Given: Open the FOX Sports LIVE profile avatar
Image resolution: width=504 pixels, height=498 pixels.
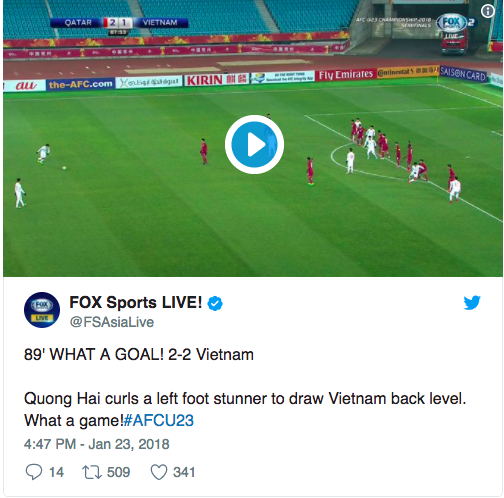Looking at the screenshot, I should (x=42, y=310).
